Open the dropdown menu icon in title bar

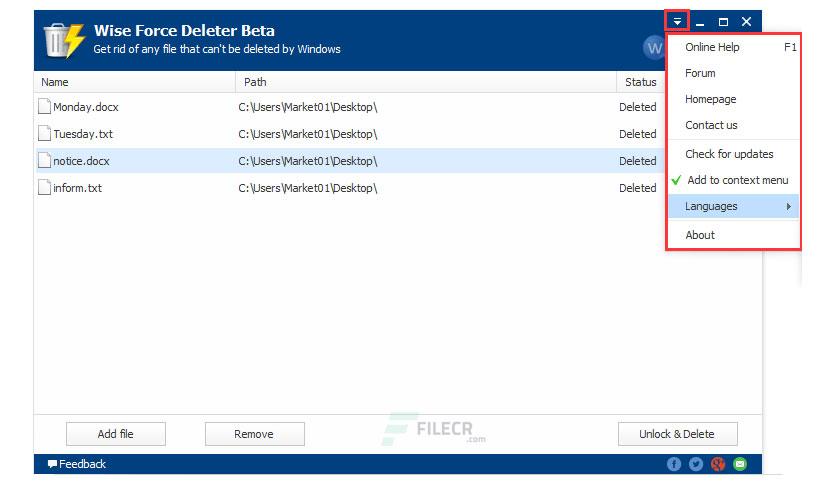tap(677, 22)
